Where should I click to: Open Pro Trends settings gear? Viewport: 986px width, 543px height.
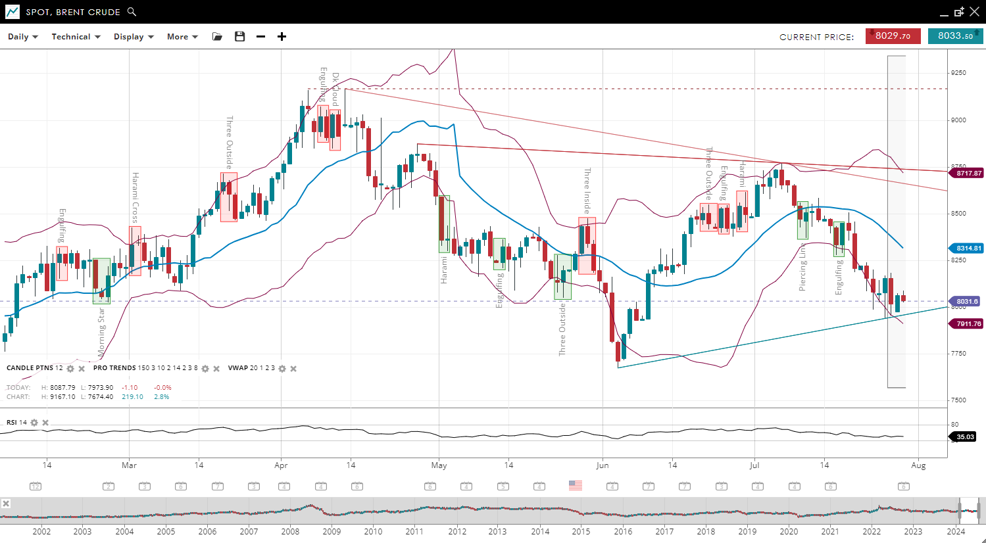tap(205, 369)
